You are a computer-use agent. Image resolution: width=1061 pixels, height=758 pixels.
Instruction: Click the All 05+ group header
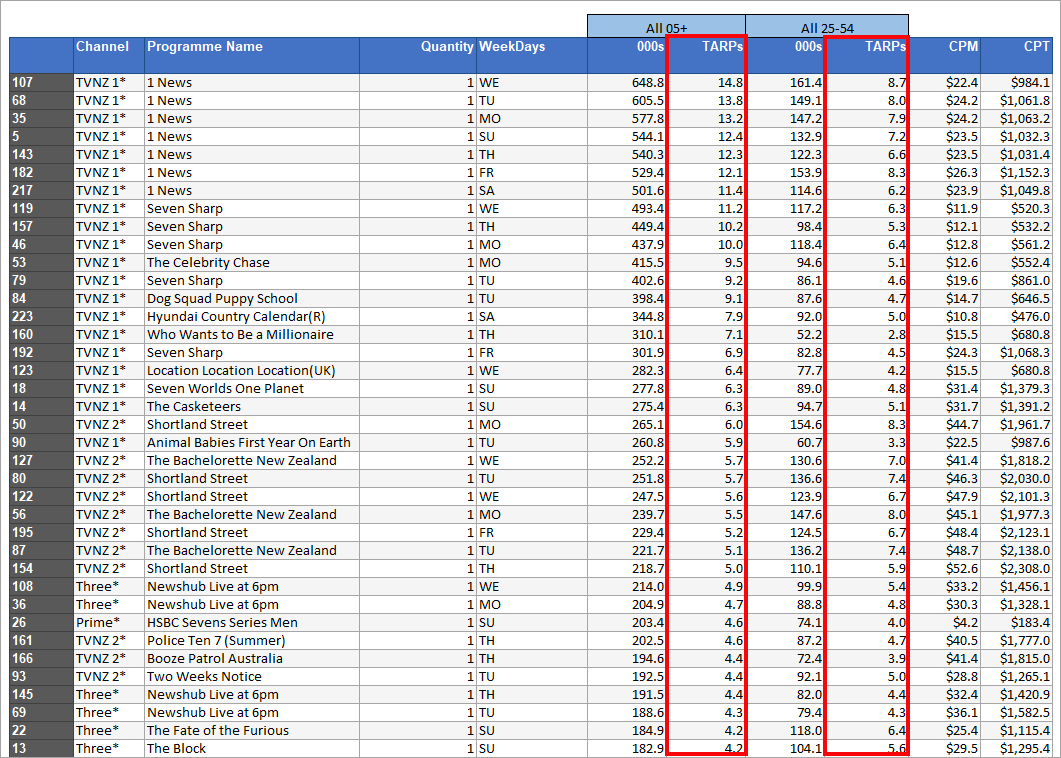click(667, 26)
